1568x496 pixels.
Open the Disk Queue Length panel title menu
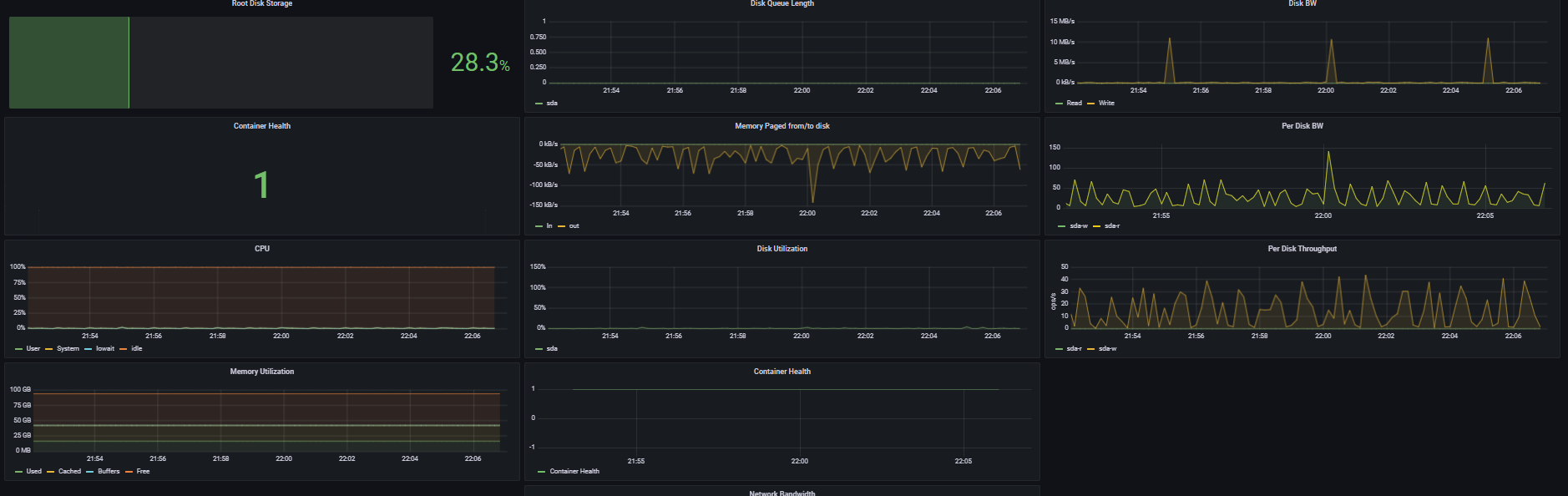[781, 4]
